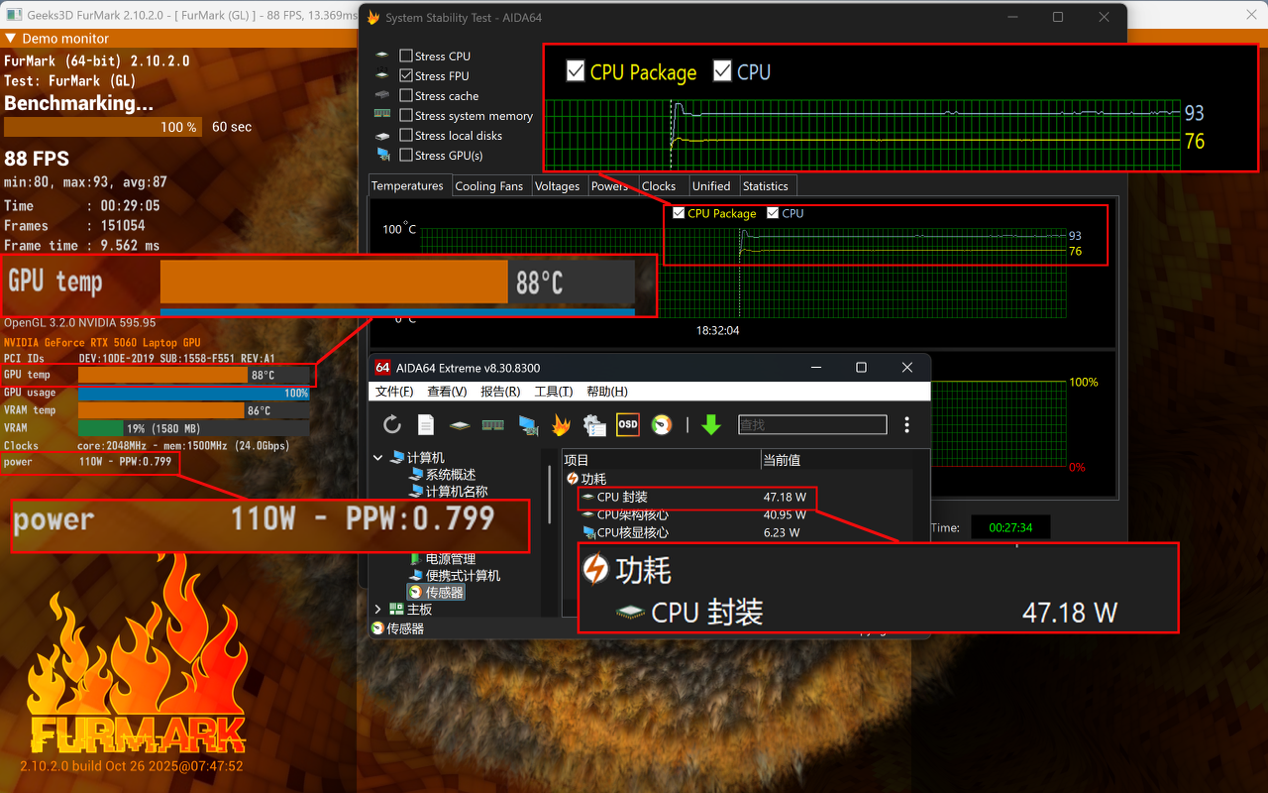
Task: Click the 40.95 W CPU架构核心 value
Action: 784,515
